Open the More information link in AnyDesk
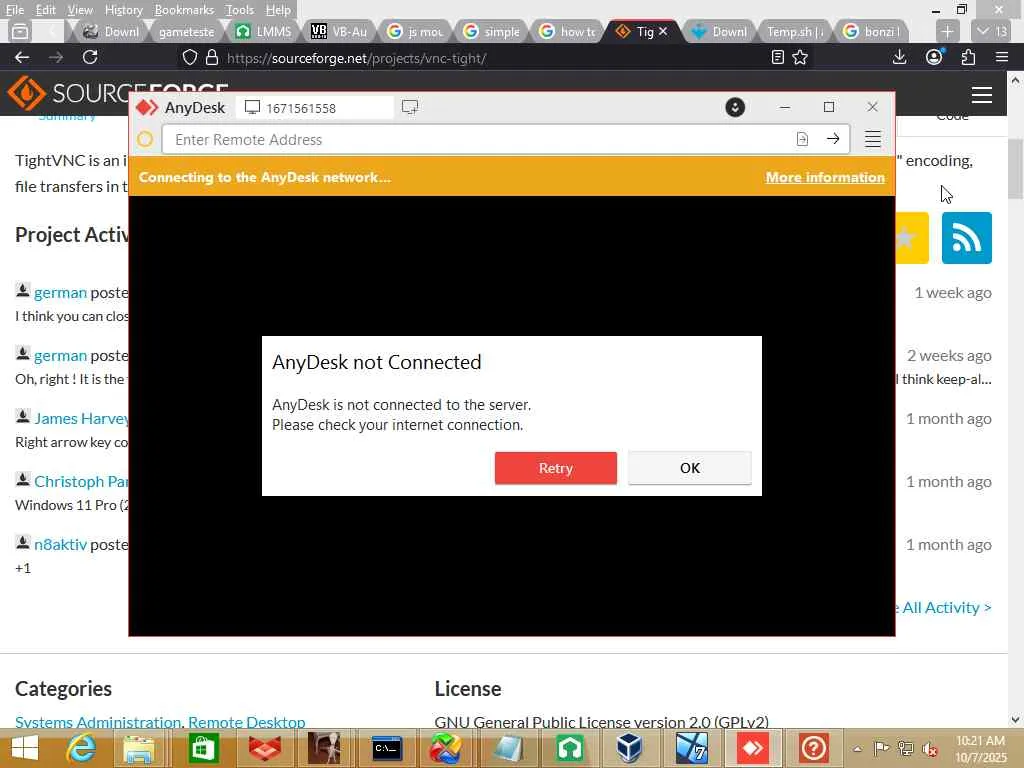Viewport: 1024px width, 768px height. tap(825, 177)
